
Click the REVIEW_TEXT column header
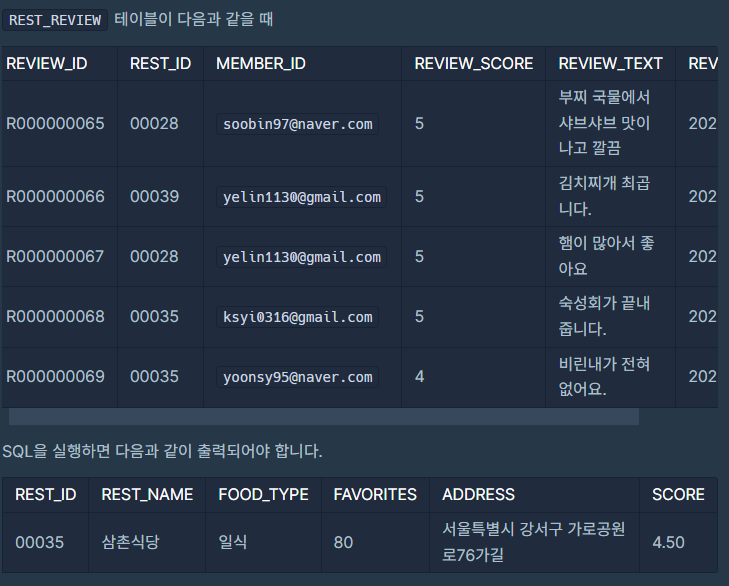[610, 63]
